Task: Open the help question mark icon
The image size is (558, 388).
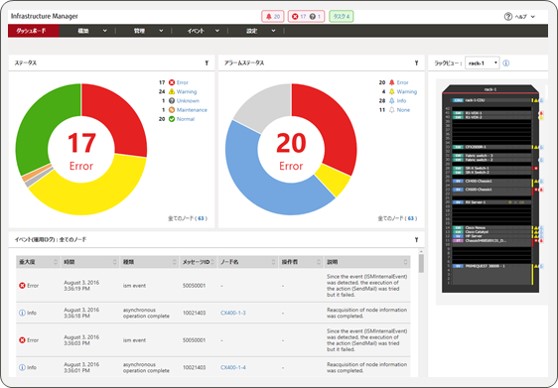Action: coord(508,16)
